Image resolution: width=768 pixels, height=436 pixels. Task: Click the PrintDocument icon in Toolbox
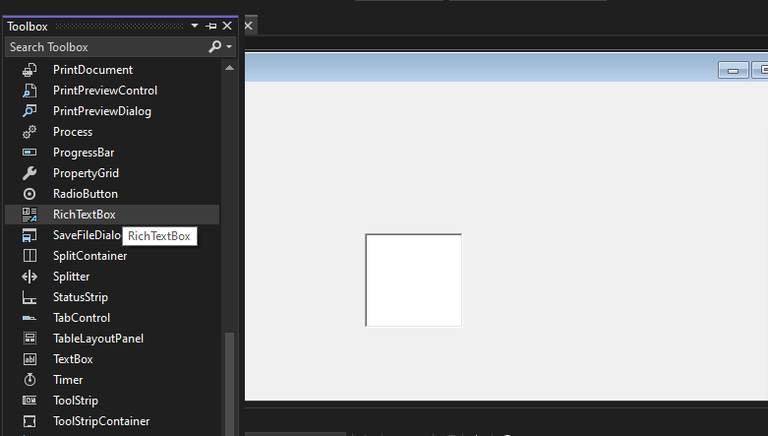coord(29,70)
